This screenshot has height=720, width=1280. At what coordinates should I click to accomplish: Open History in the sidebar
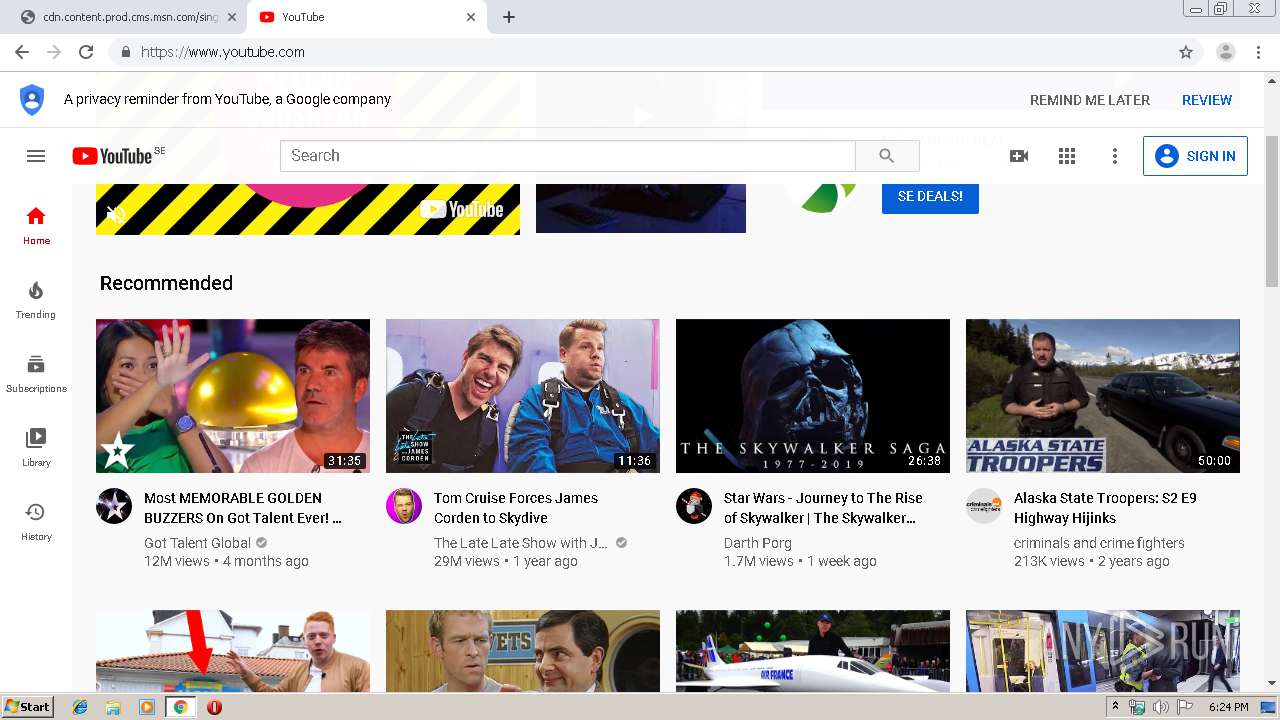pyautogui.click(x=36, y=522)
